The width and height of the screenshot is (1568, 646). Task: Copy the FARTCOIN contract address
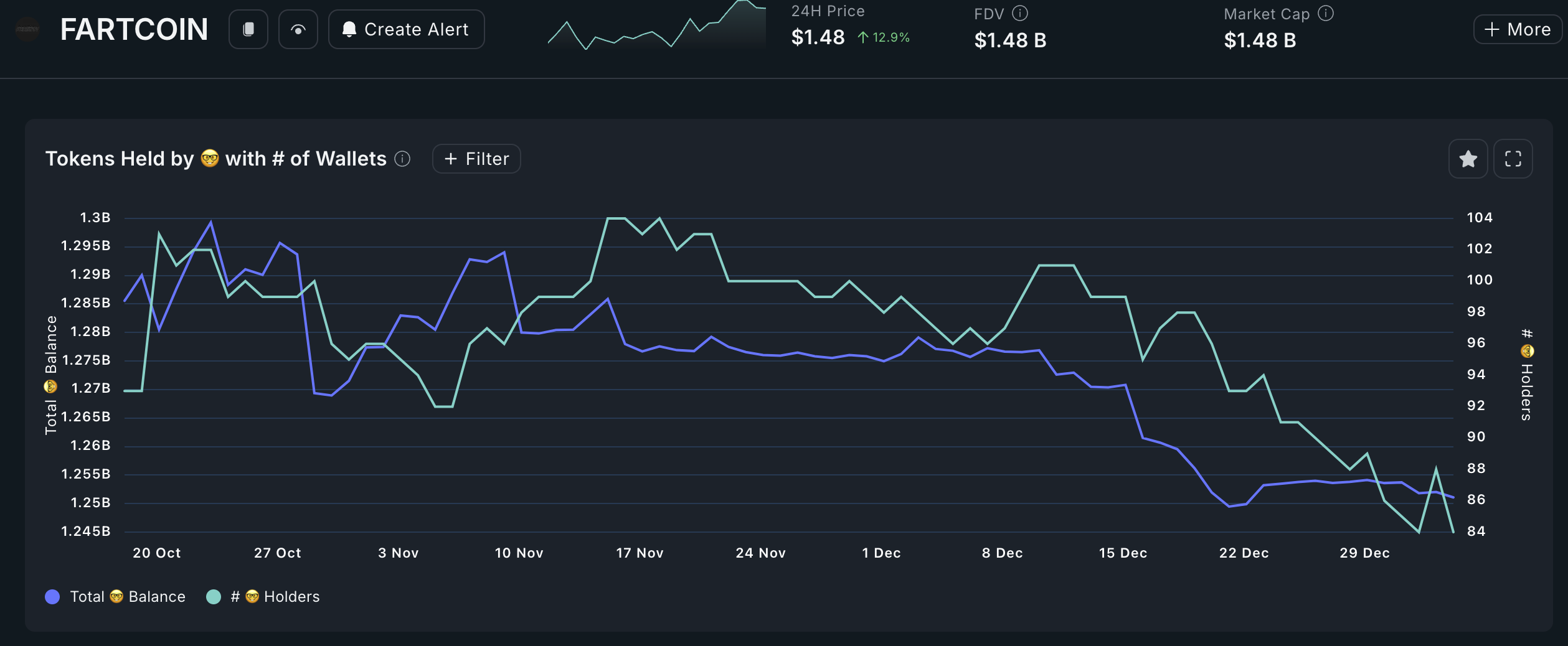[248, 29]
